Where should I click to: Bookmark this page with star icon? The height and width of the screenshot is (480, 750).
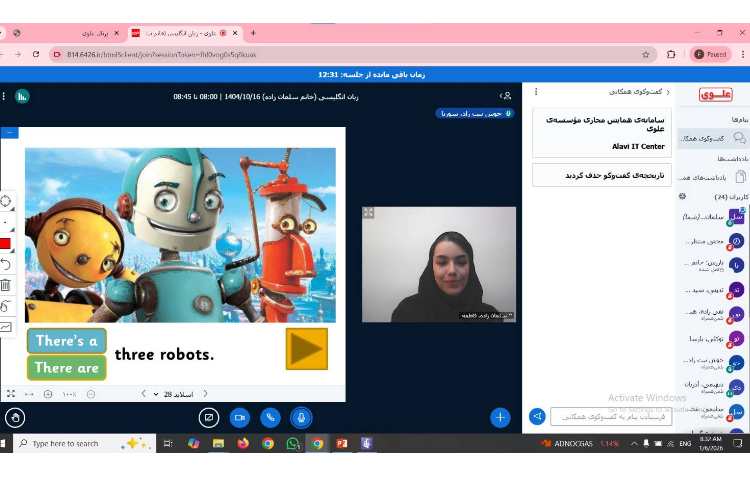point(646,55)
